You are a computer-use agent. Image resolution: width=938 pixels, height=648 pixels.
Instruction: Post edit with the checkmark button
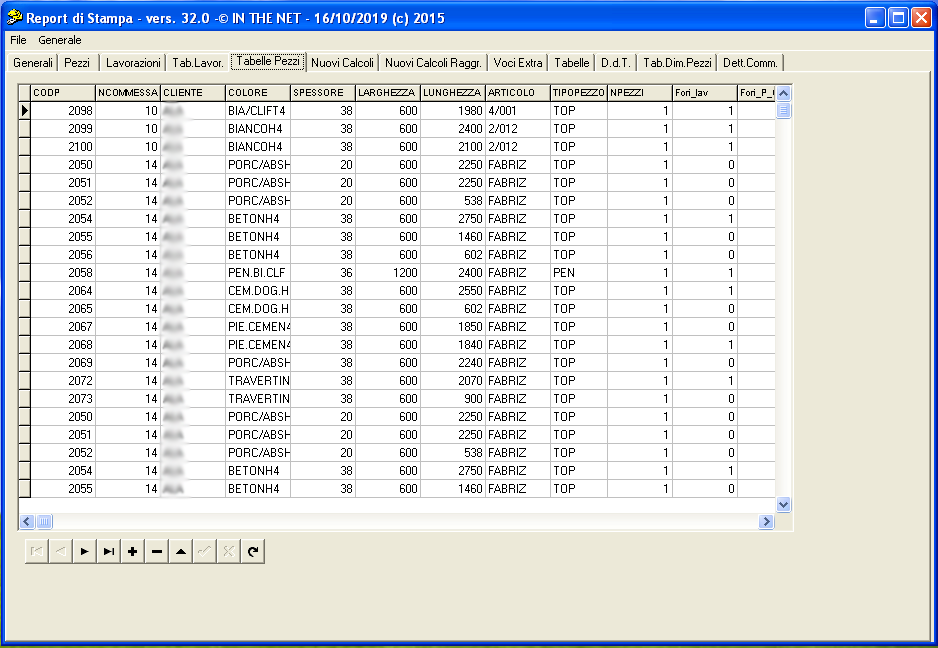tap(205, 551)
